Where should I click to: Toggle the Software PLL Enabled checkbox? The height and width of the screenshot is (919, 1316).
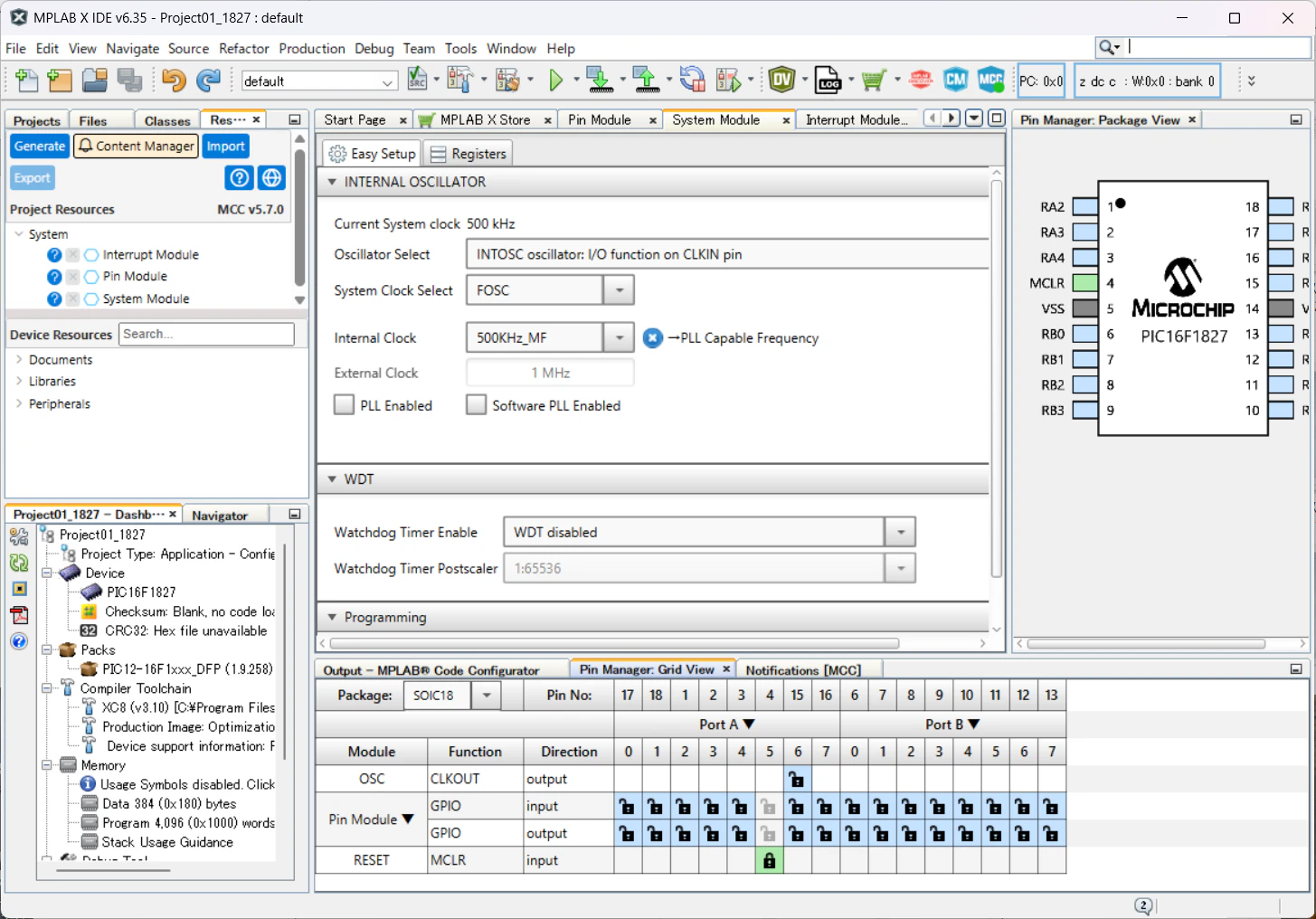[476, 405]
